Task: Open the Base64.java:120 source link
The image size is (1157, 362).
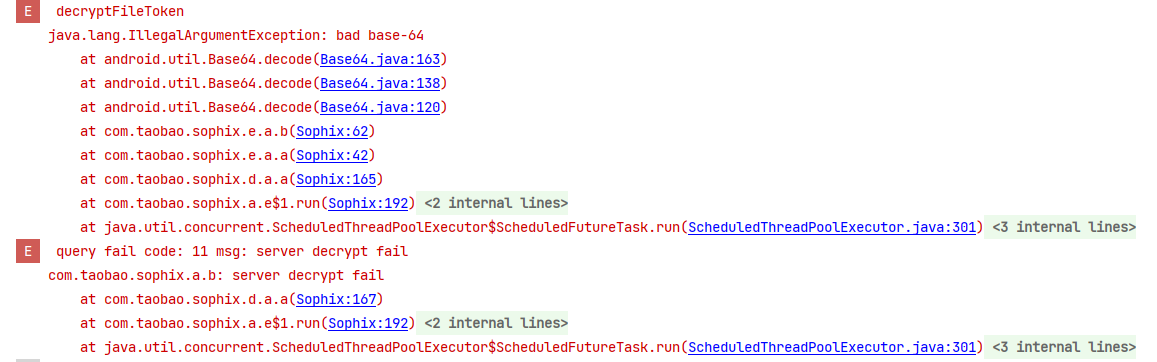Action: (x=380, y=108)
